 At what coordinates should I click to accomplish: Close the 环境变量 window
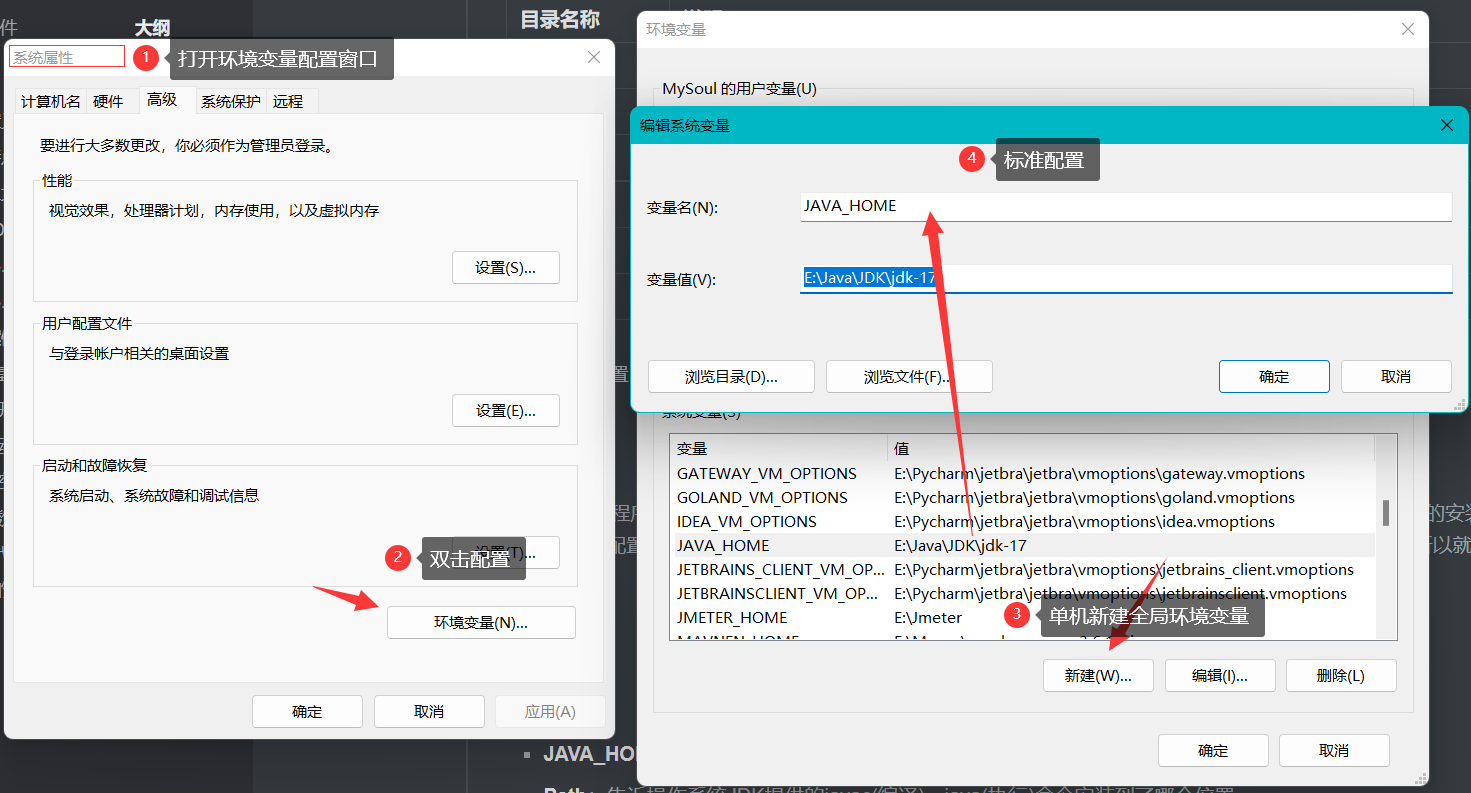(1408, 29)
